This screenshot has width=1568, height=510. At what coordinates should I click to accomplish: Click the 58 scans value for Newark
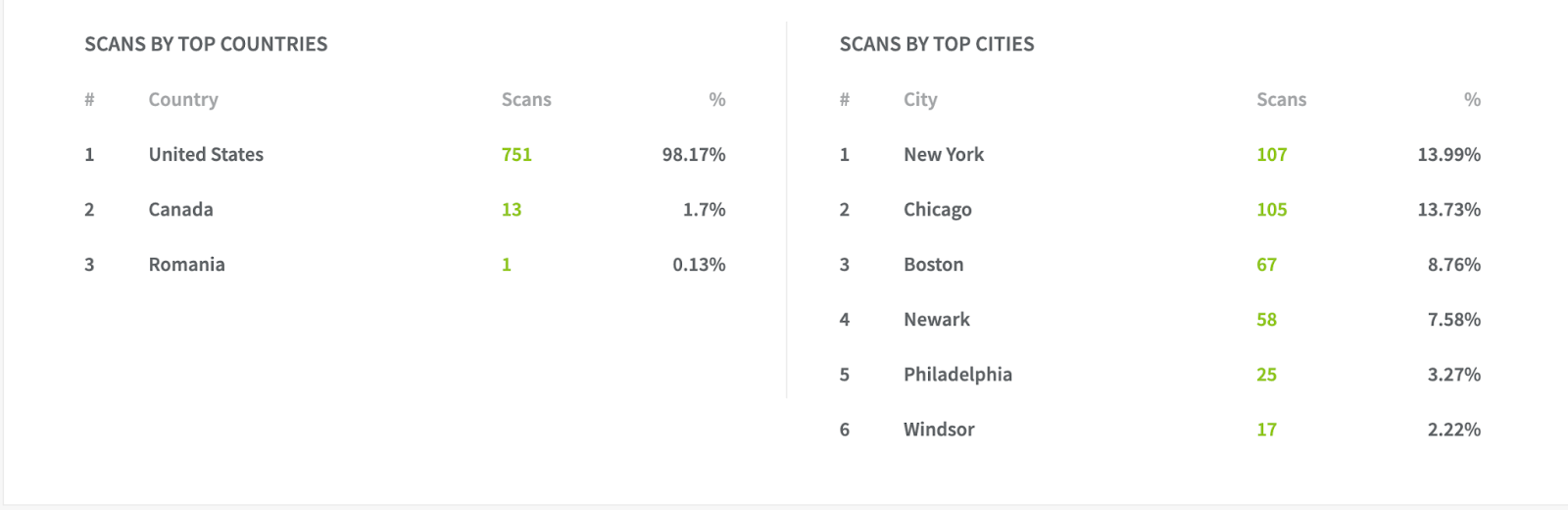tap(1267, 319)
